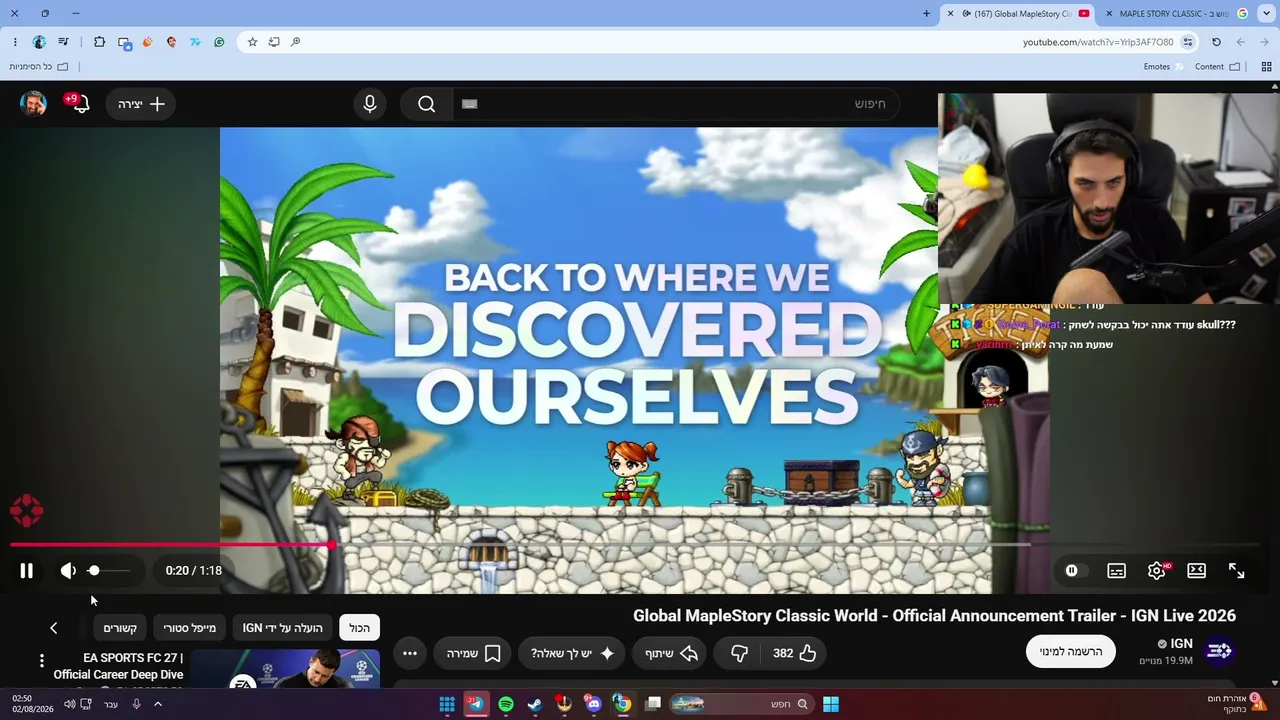Open the IGN channel avatar
1280x720 pixels.
1219,651
